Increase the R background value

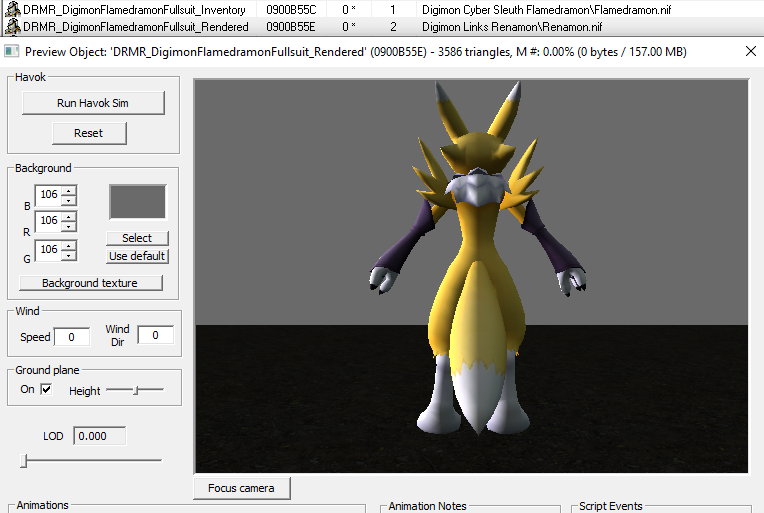(x=69, y=216)
